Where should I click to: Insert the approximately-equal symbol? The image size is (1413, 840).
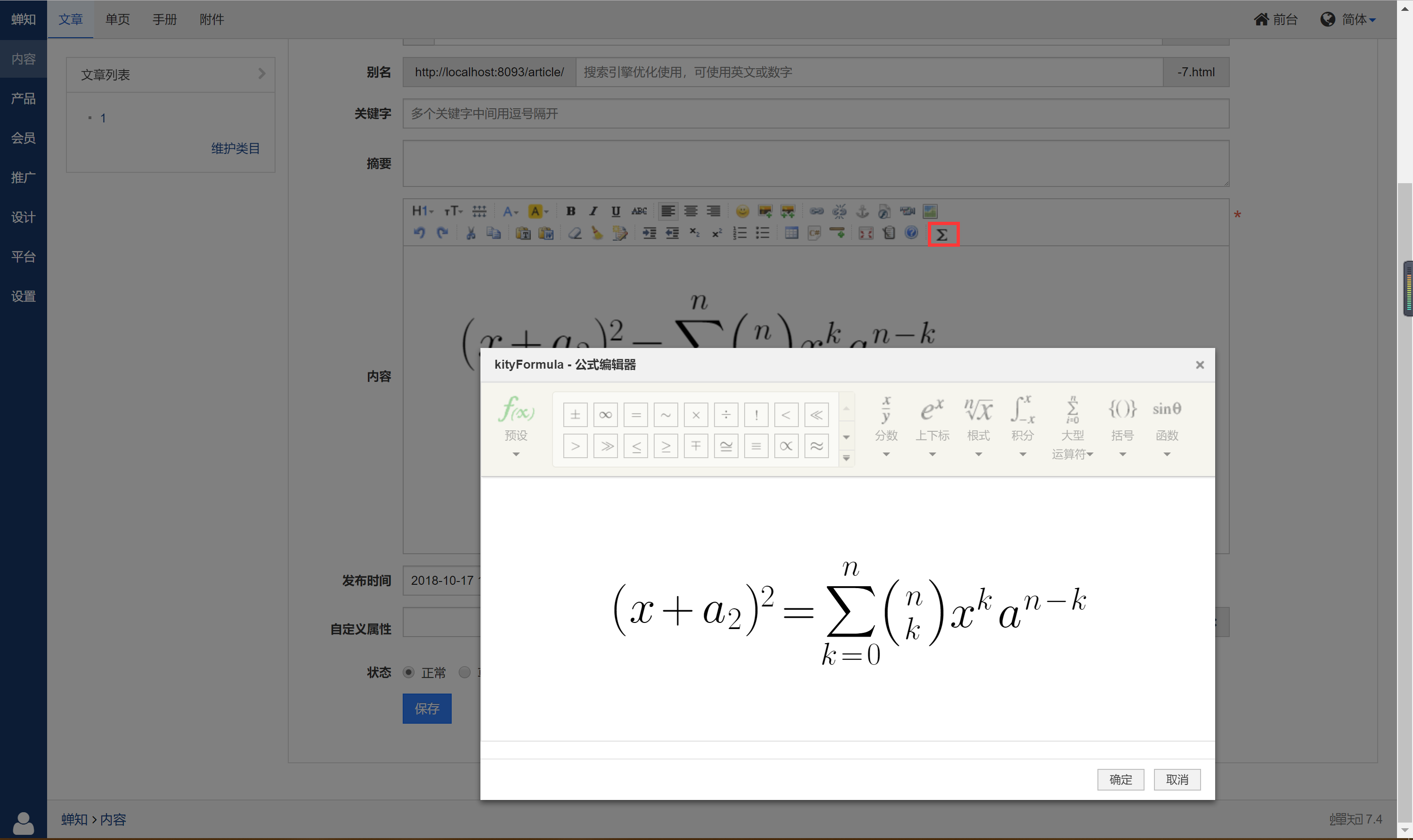tap(816, 446)
